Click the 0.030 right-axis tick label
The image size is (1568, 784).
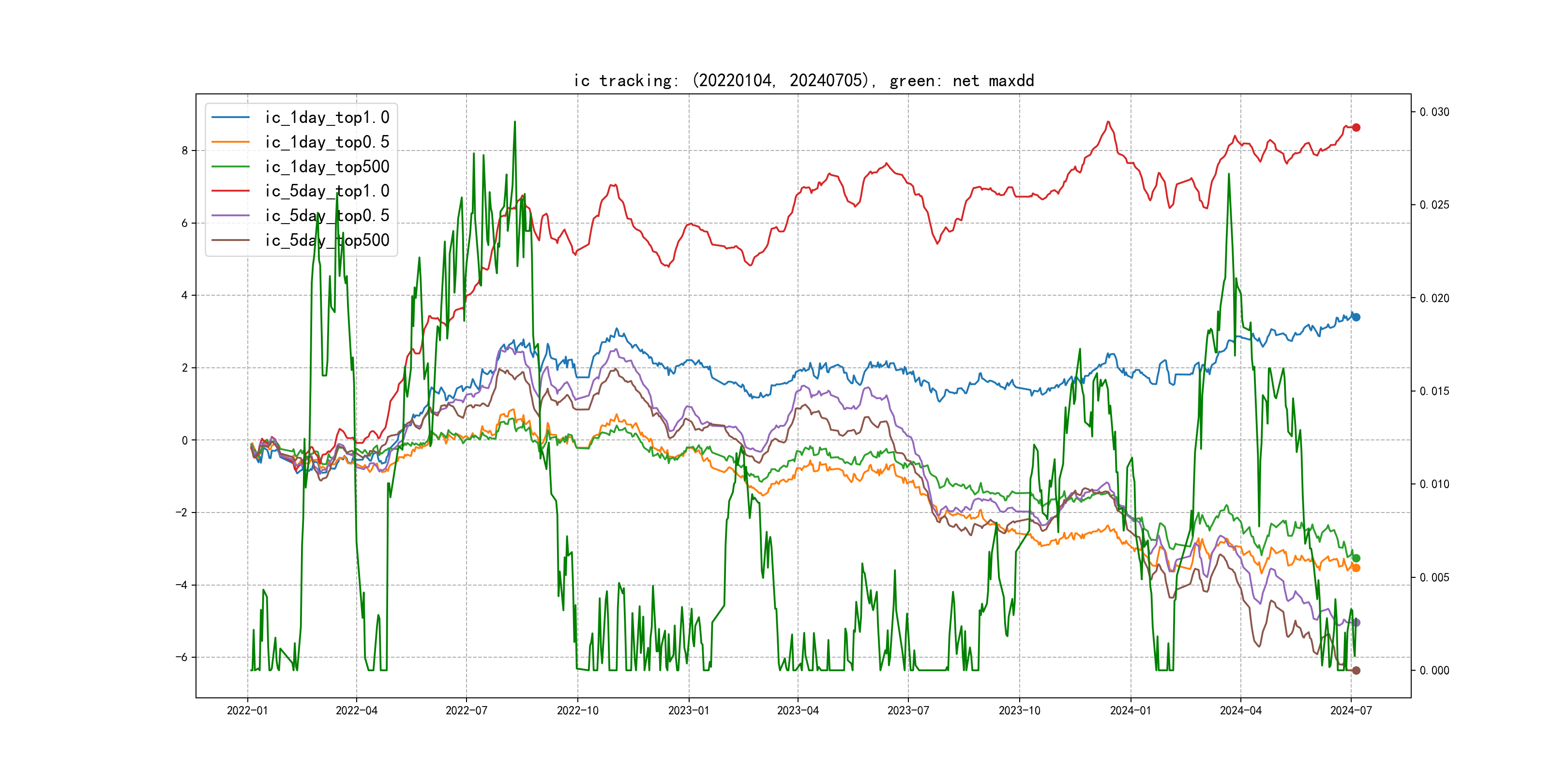click(1434, 112)
